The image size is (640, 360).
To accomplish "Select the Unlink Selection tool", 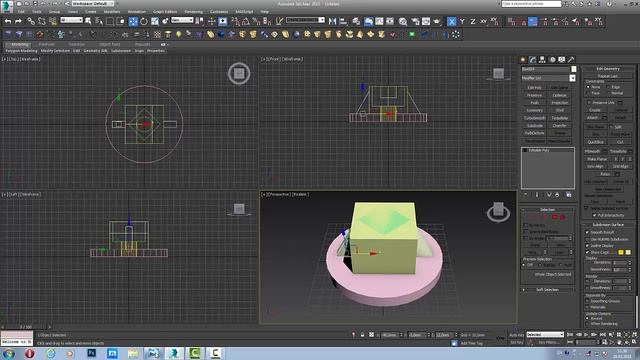I will pos(42,21).
